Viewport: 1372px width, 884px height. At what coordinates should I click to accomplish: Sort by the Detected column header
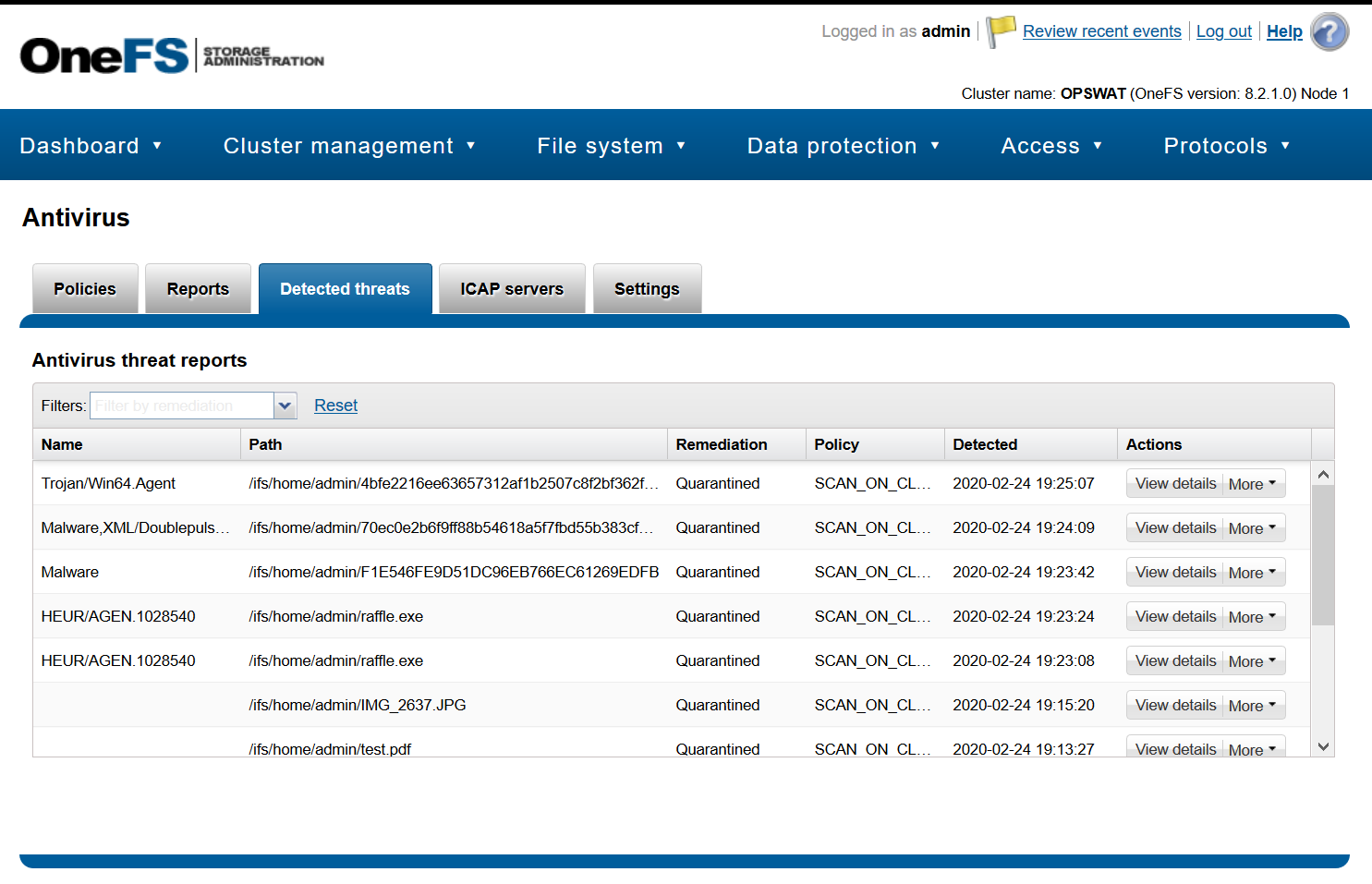pyautogui.click(x=1031, y=444)
